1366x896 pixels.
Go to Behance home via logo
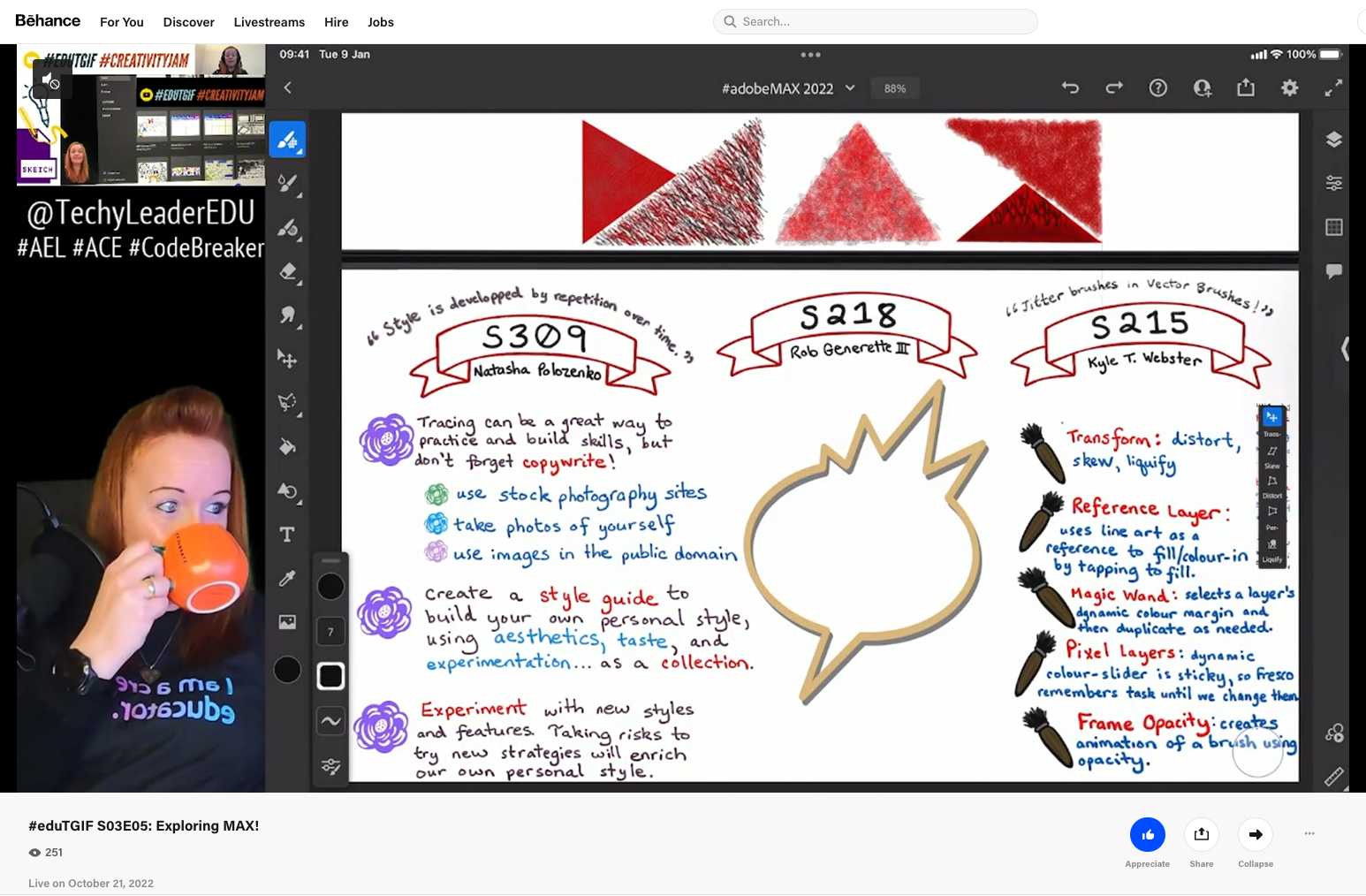[x=48, y=20]
